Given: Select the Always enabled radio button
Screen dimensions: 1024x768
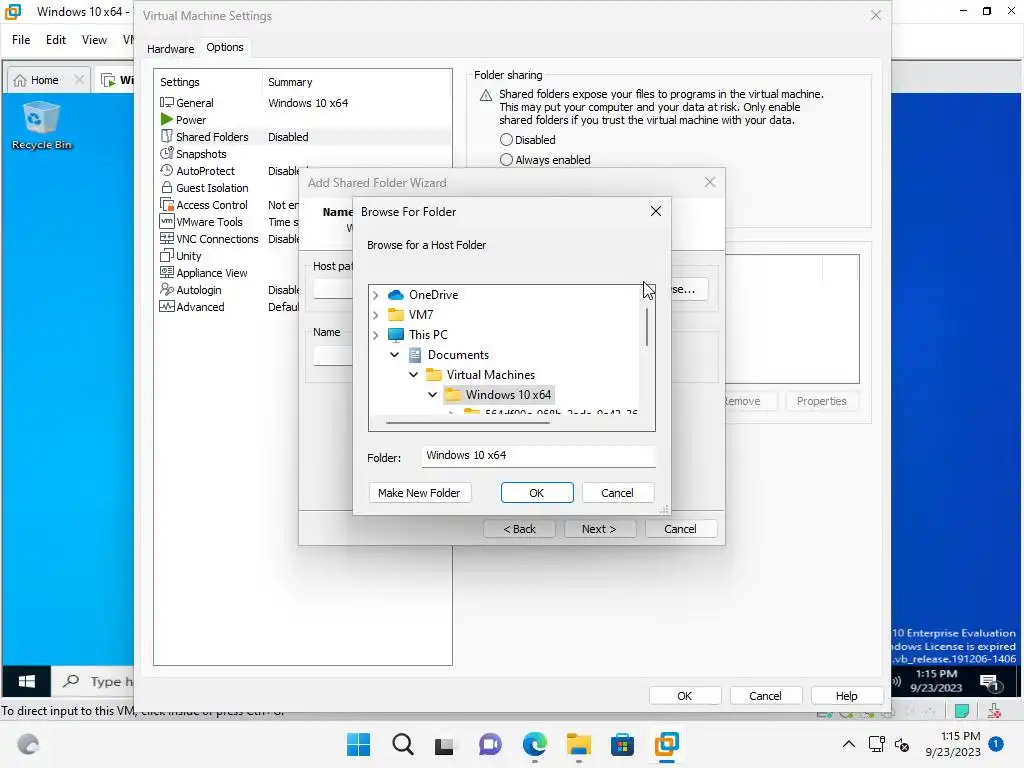Looking at the screenshot, I should pyautogui.click(x=506, y=159).
